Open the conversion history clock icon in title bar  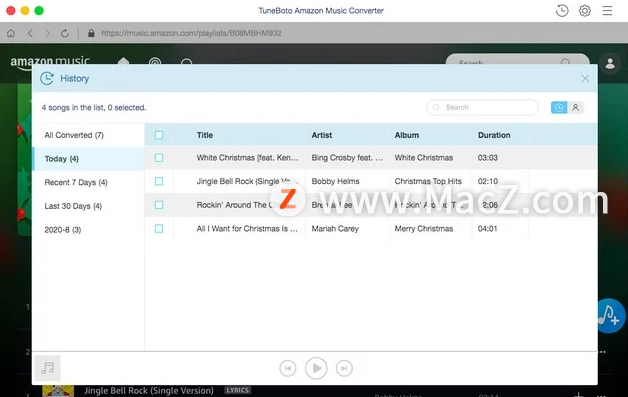(x=562, y=11)
